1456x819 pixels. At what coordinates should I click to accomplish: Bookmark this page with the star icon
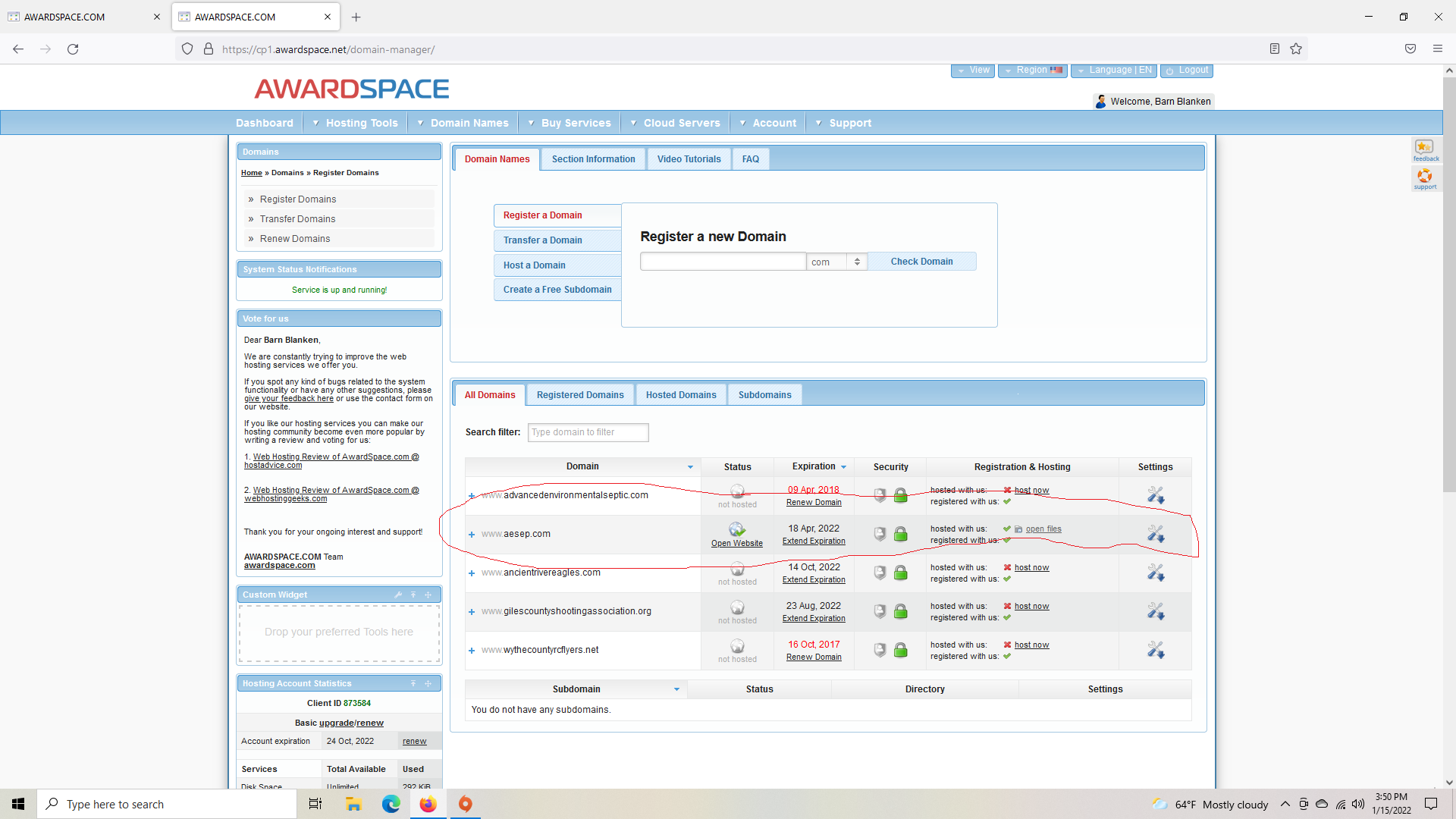point(1296,49)
